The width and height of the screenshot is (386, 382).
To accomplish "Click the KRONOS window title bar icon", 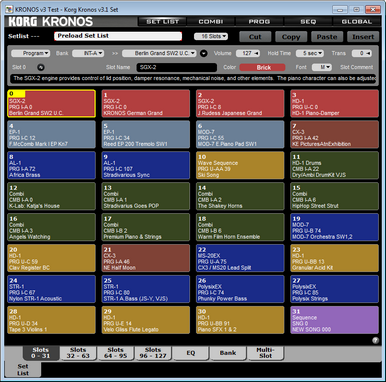I will coord(9,9).
